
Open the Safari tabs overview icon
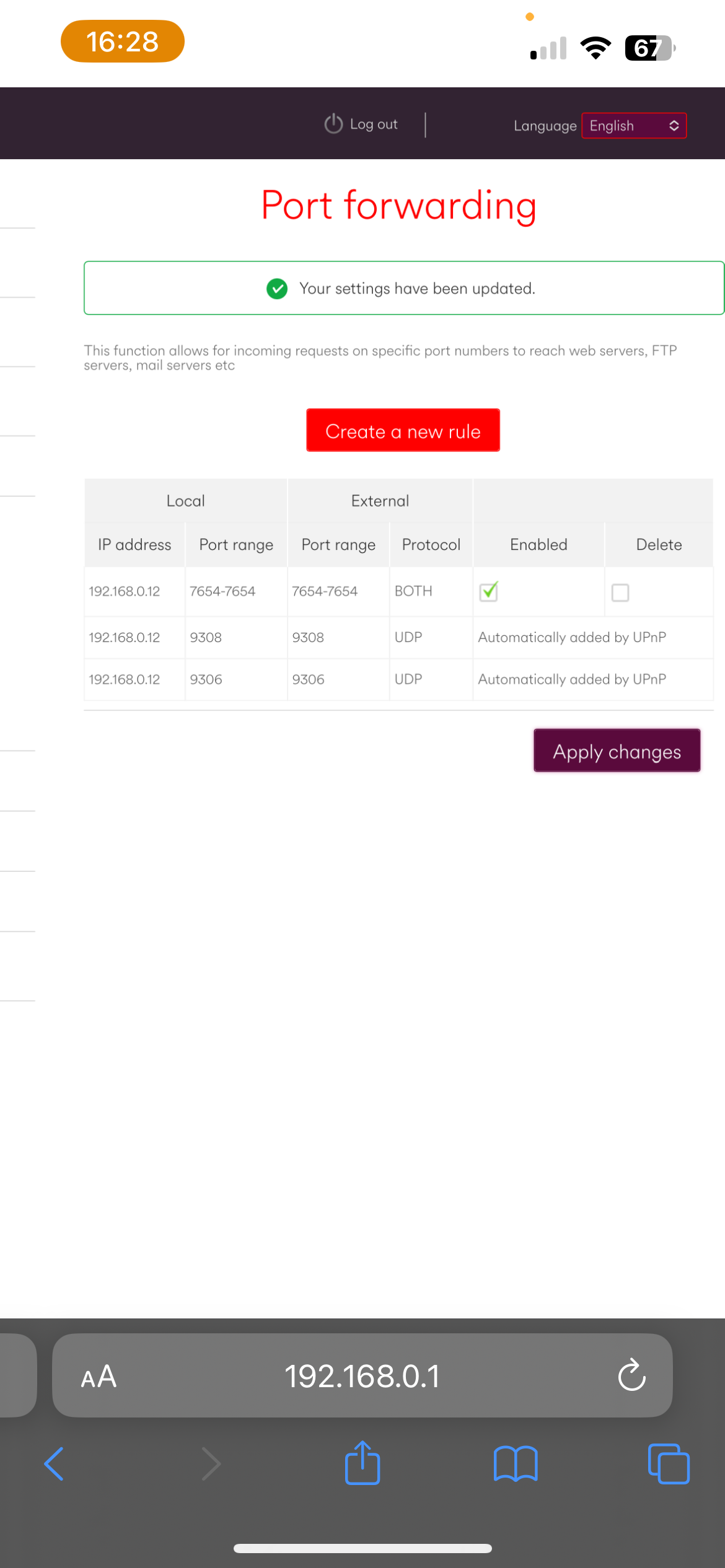[669, 1464]
